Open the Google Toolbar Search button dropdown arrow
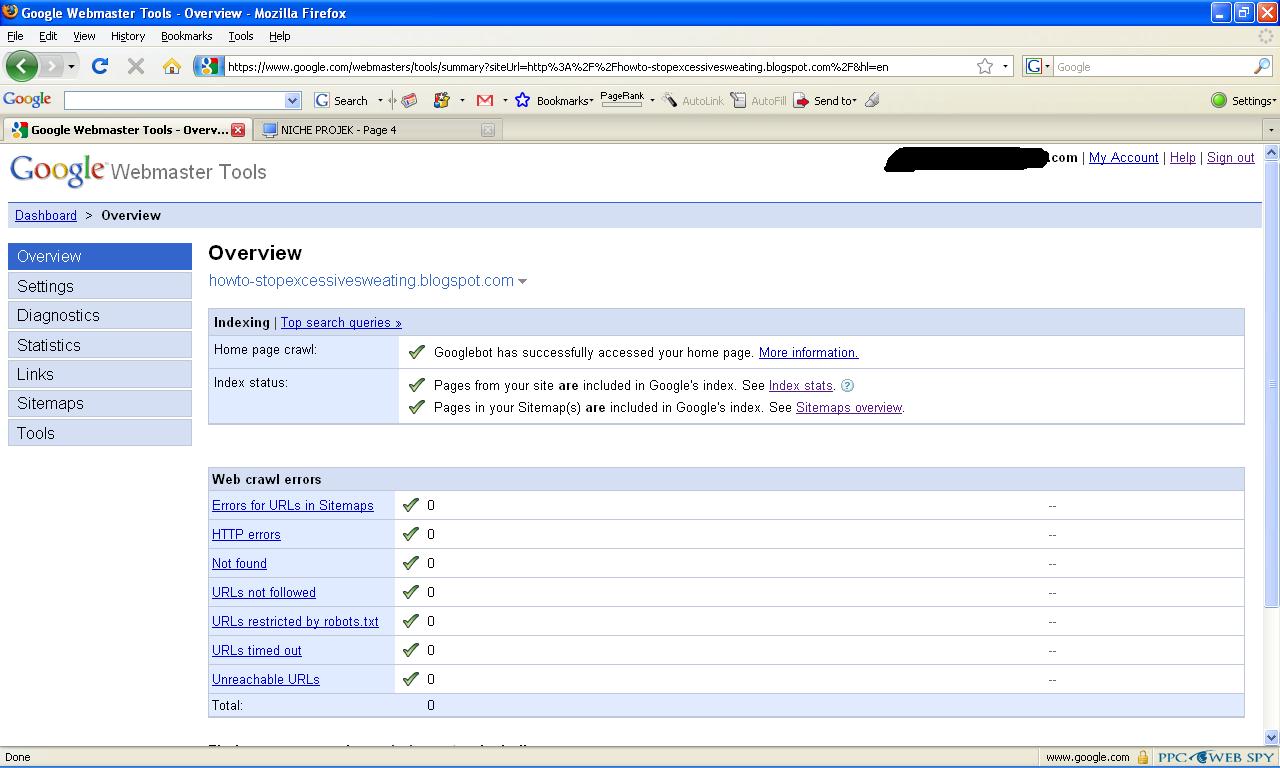 coord(380,100)
